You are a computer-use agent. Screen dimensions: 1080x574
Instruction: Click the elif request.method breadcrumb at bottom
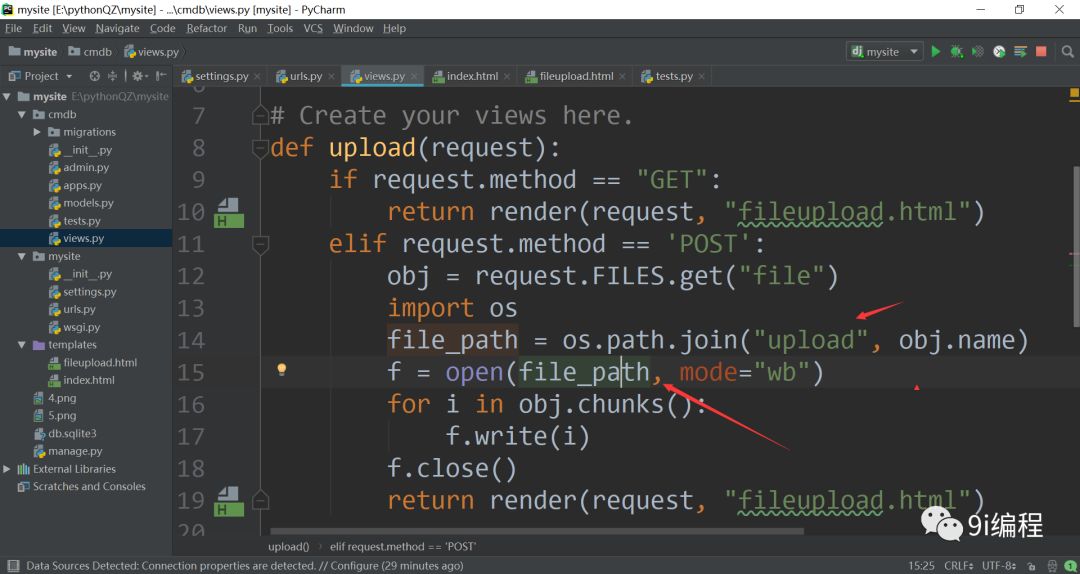click(x=403, y=546)
